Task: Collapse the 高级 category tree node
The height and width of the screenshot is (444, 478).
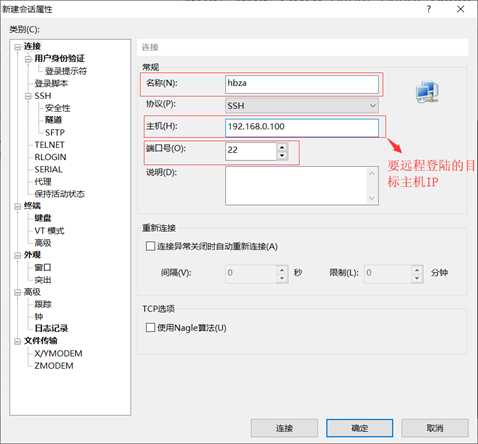Action: pos(18,292)
